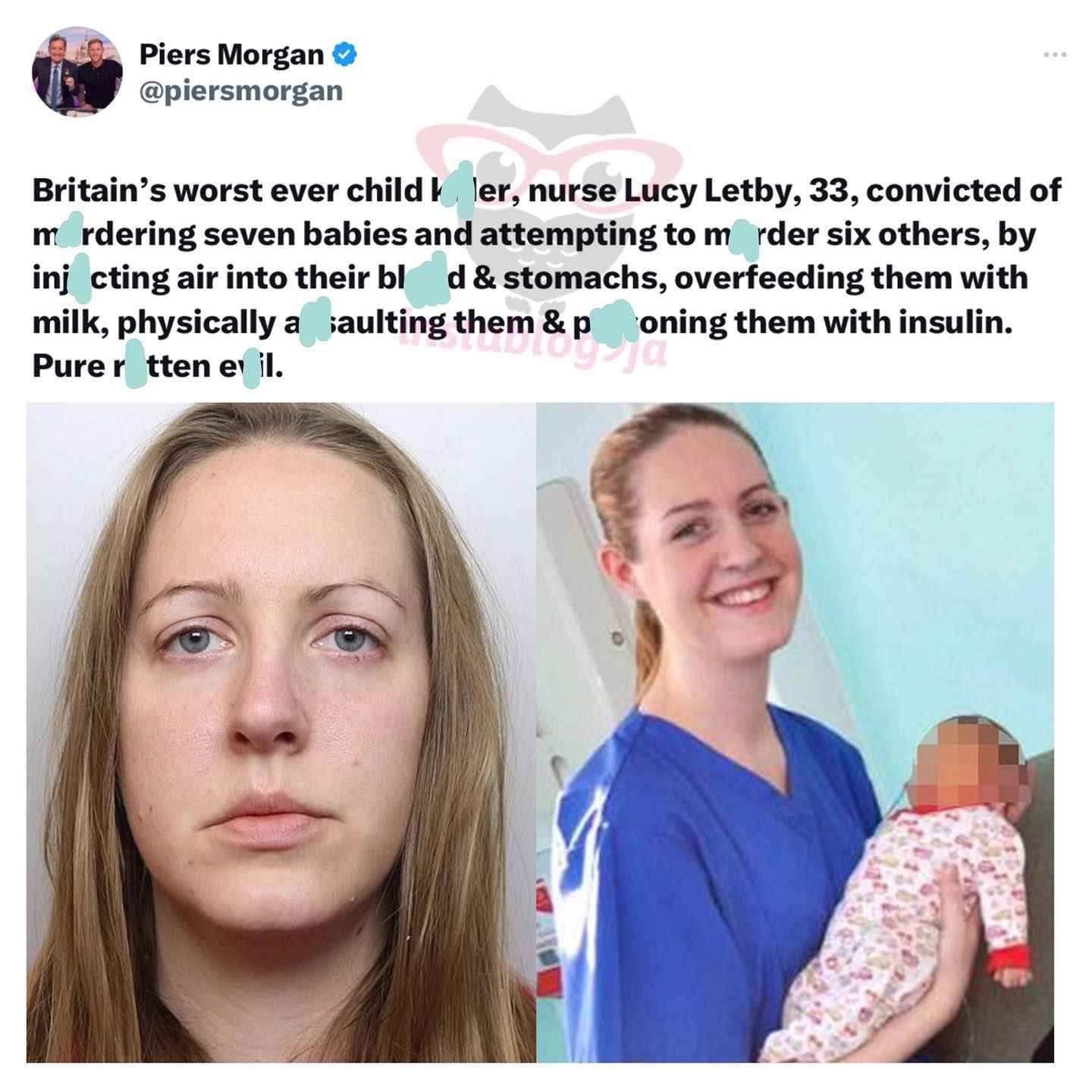Open the left close-up portrait photo

click(281, 732)
